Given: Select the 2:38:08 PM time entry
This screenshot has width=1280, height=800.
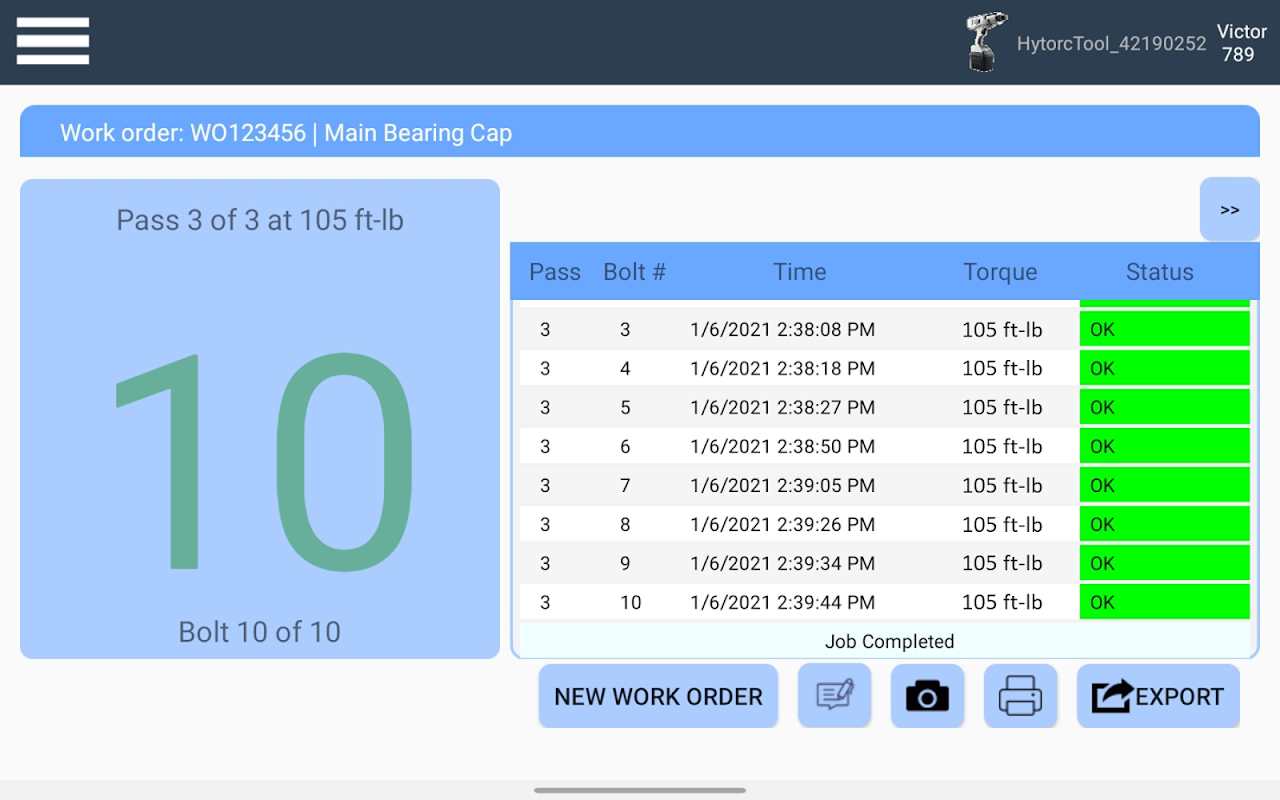Looking at the screenshot, I should (x=782, y=329).
